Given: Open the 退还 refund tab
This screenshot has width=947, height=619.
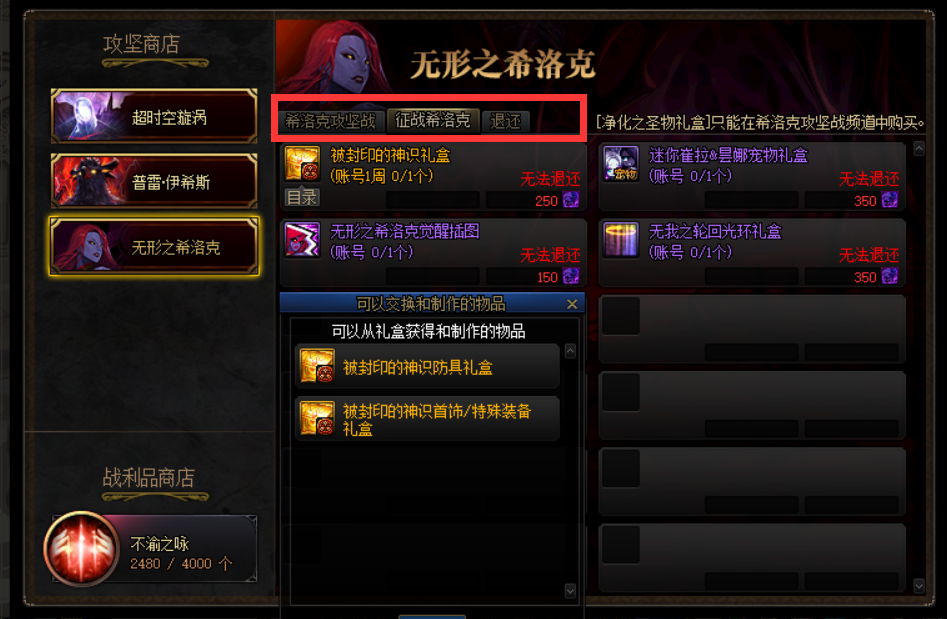Looking at the screenshot, I should pyautogui.click(x=506, y=121).
